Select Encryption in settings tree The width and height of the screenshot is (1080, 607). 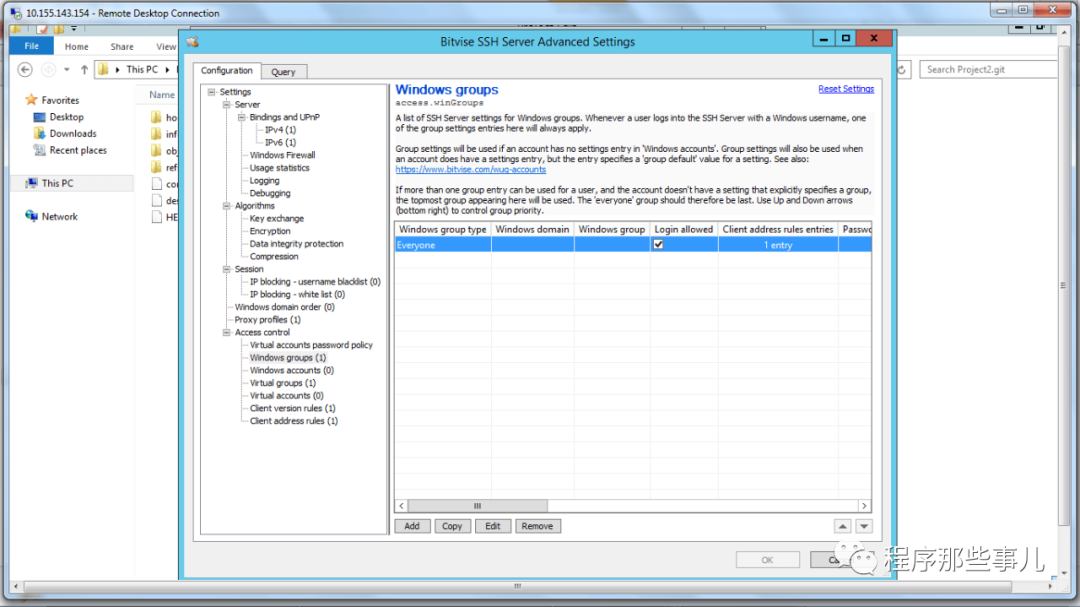[x=270, y=232]
